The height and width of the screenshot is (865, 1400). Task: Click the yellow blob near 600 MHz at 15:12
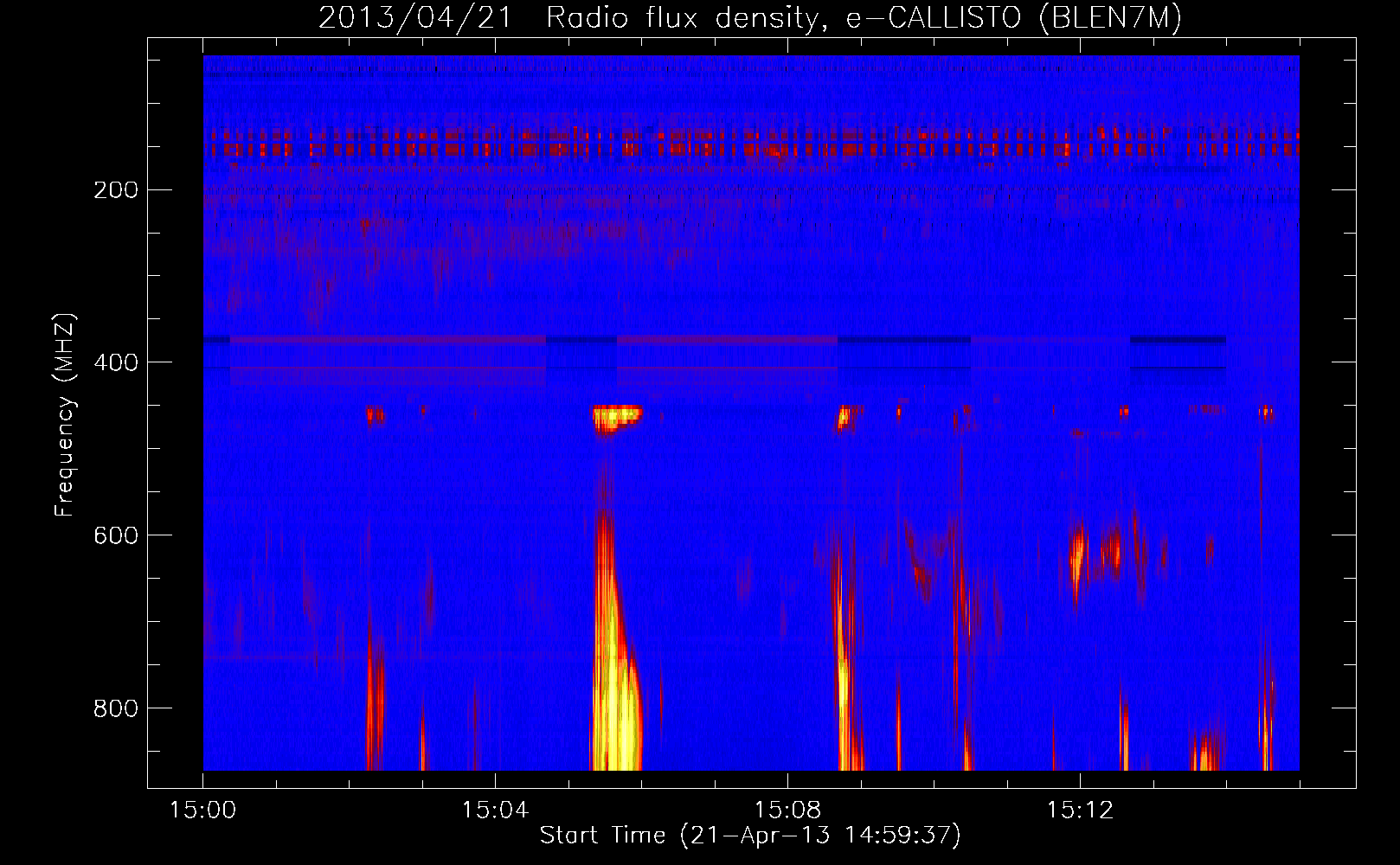1077,555
